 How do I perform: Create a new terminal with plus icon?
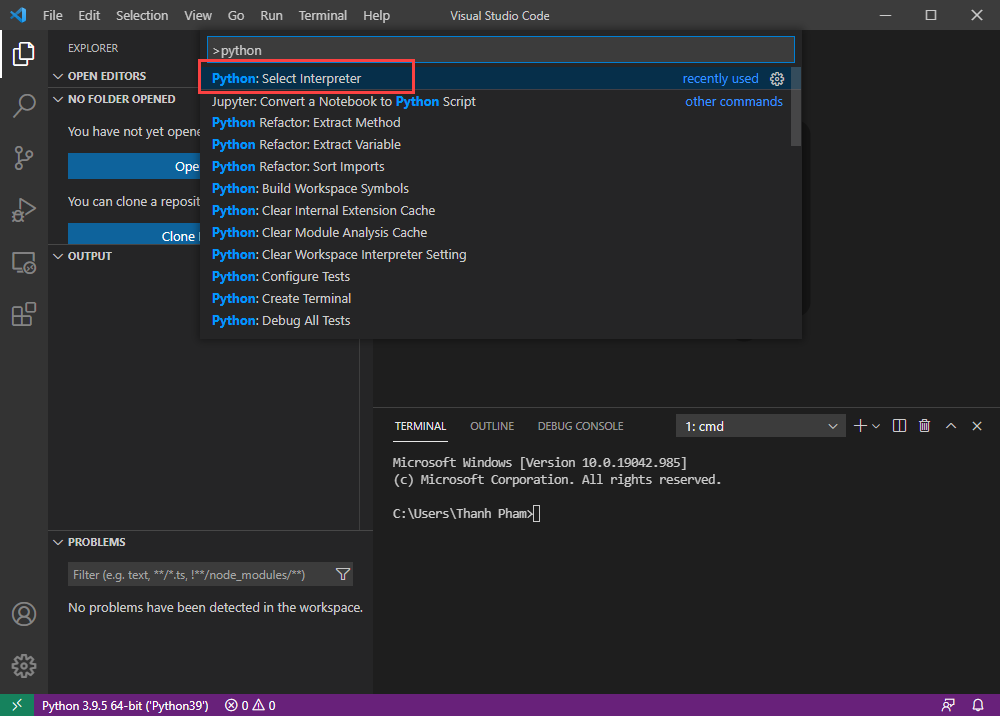[x=860, y=426]
